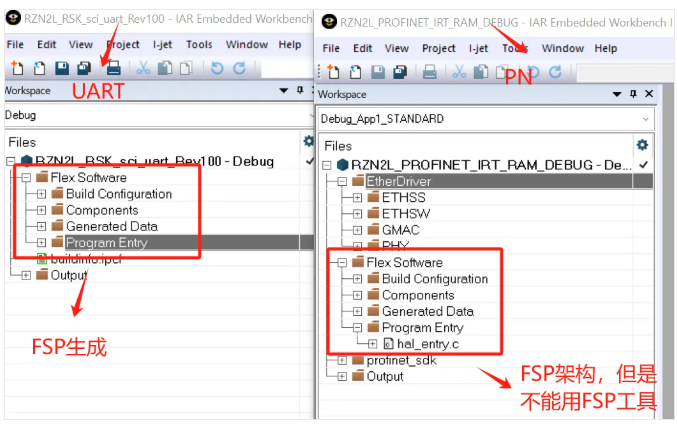Open Project menu in PROFINET window

(439, 48)
